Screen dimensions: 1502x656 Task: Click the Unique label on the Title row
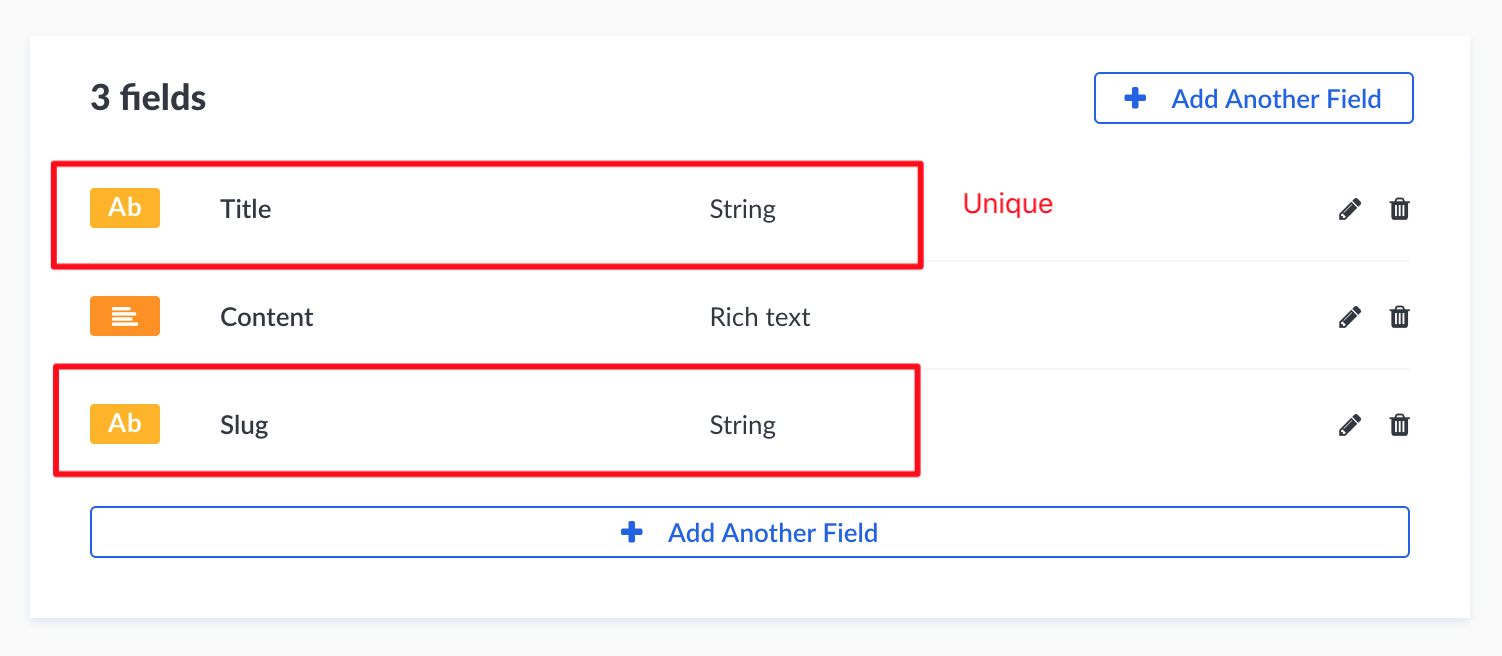point(1007,203)
